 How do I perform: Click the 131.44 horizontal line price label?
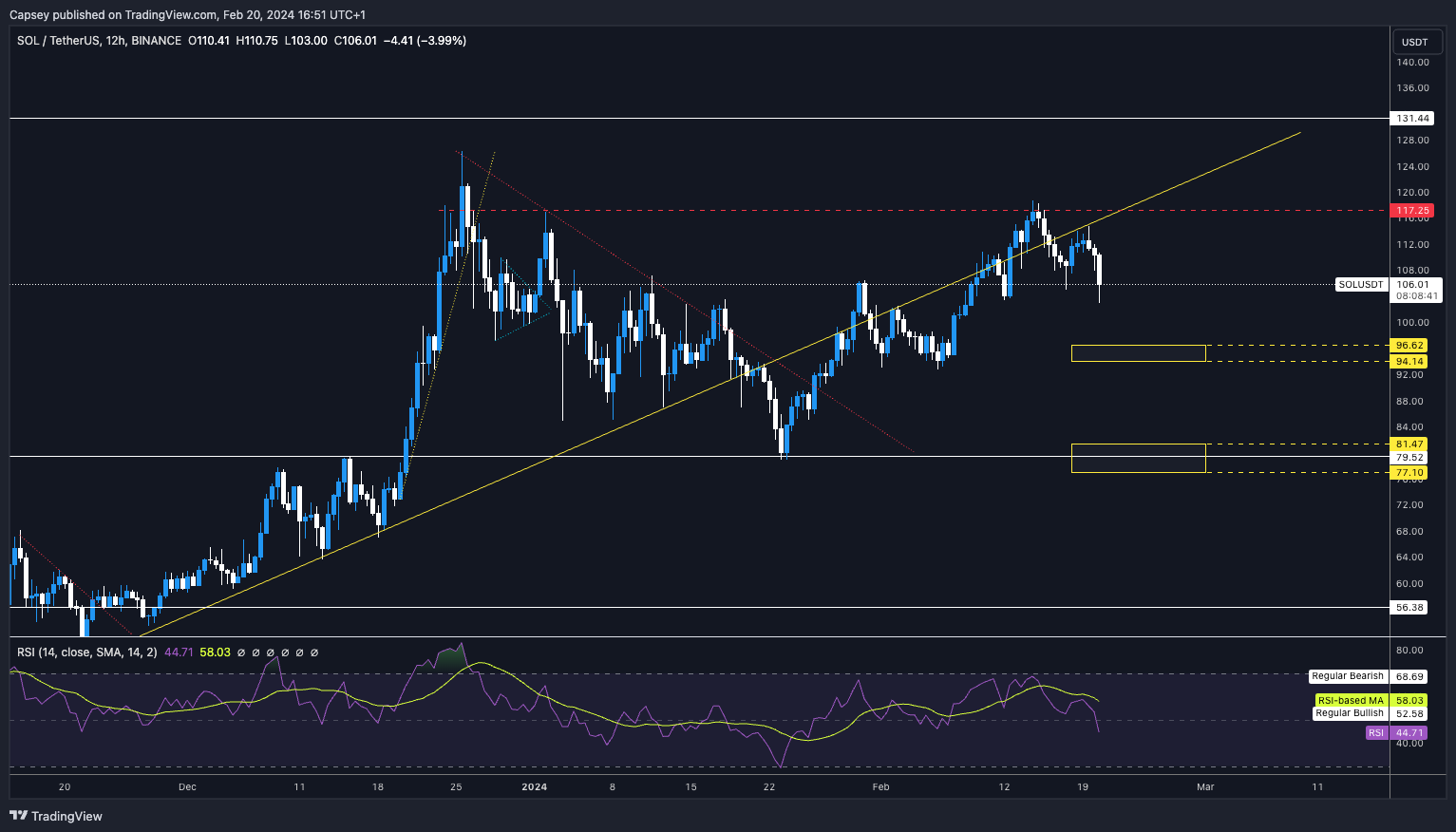pyautogui.click(x=1412, y=119)
